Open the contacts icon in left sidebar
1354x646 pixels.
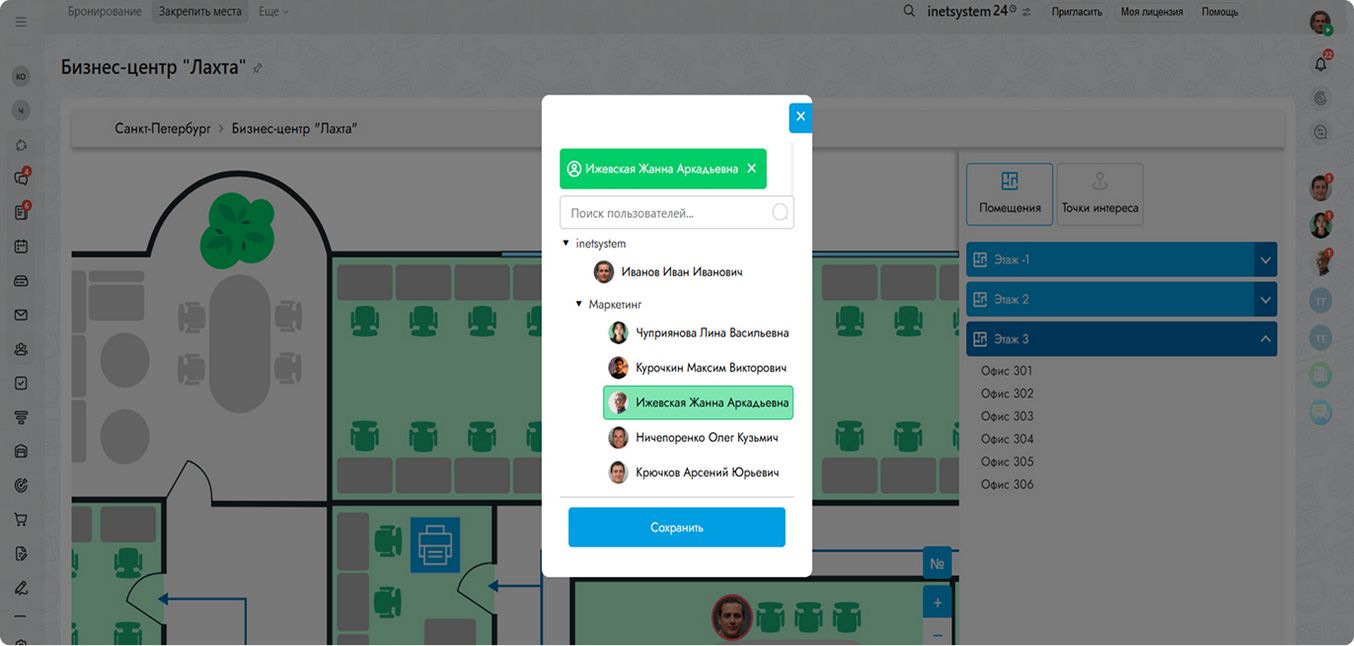(21, 349)
